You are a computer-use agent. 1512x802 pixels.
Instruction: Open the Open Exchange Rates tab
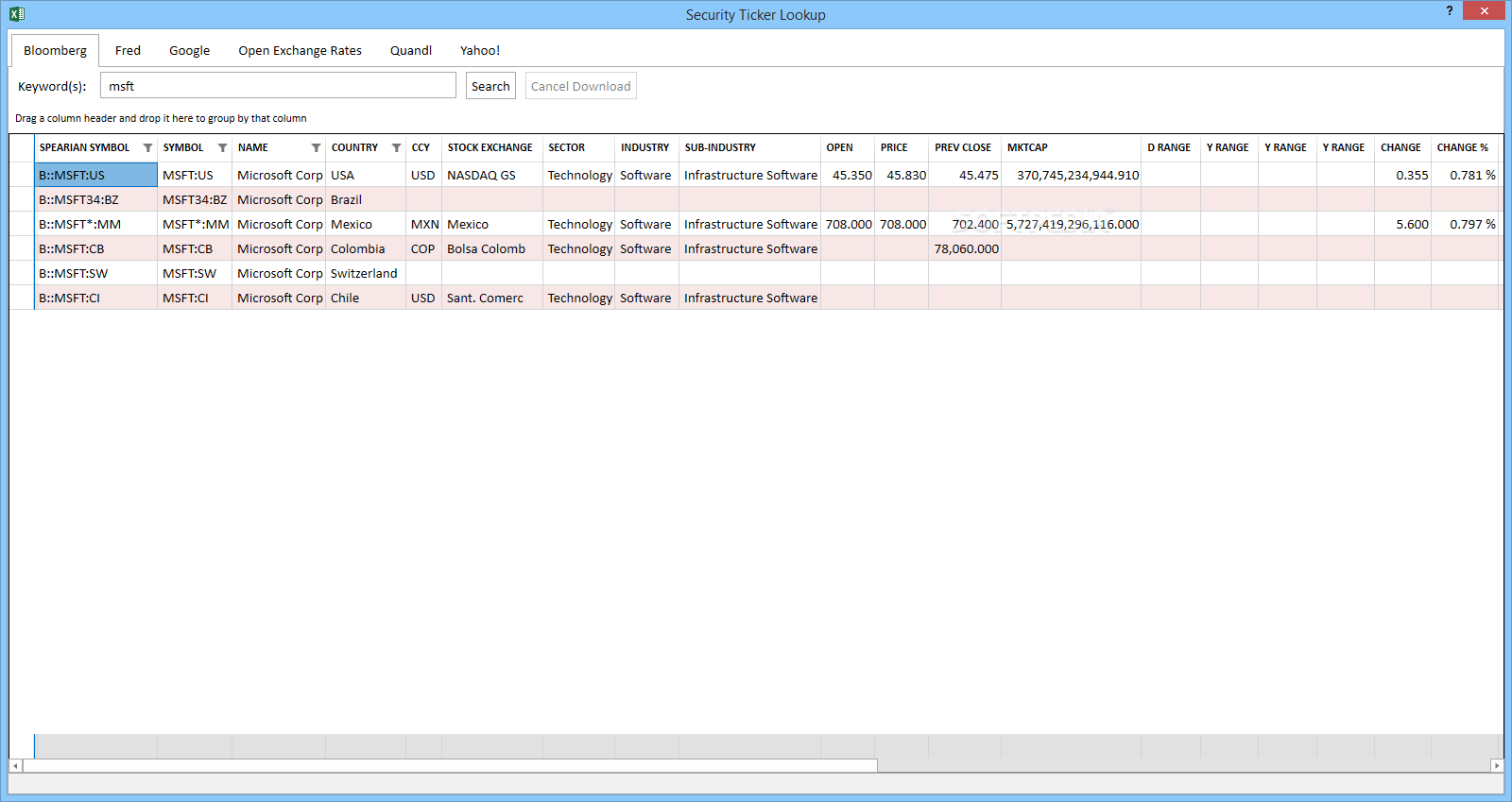[x=300, y=51]
